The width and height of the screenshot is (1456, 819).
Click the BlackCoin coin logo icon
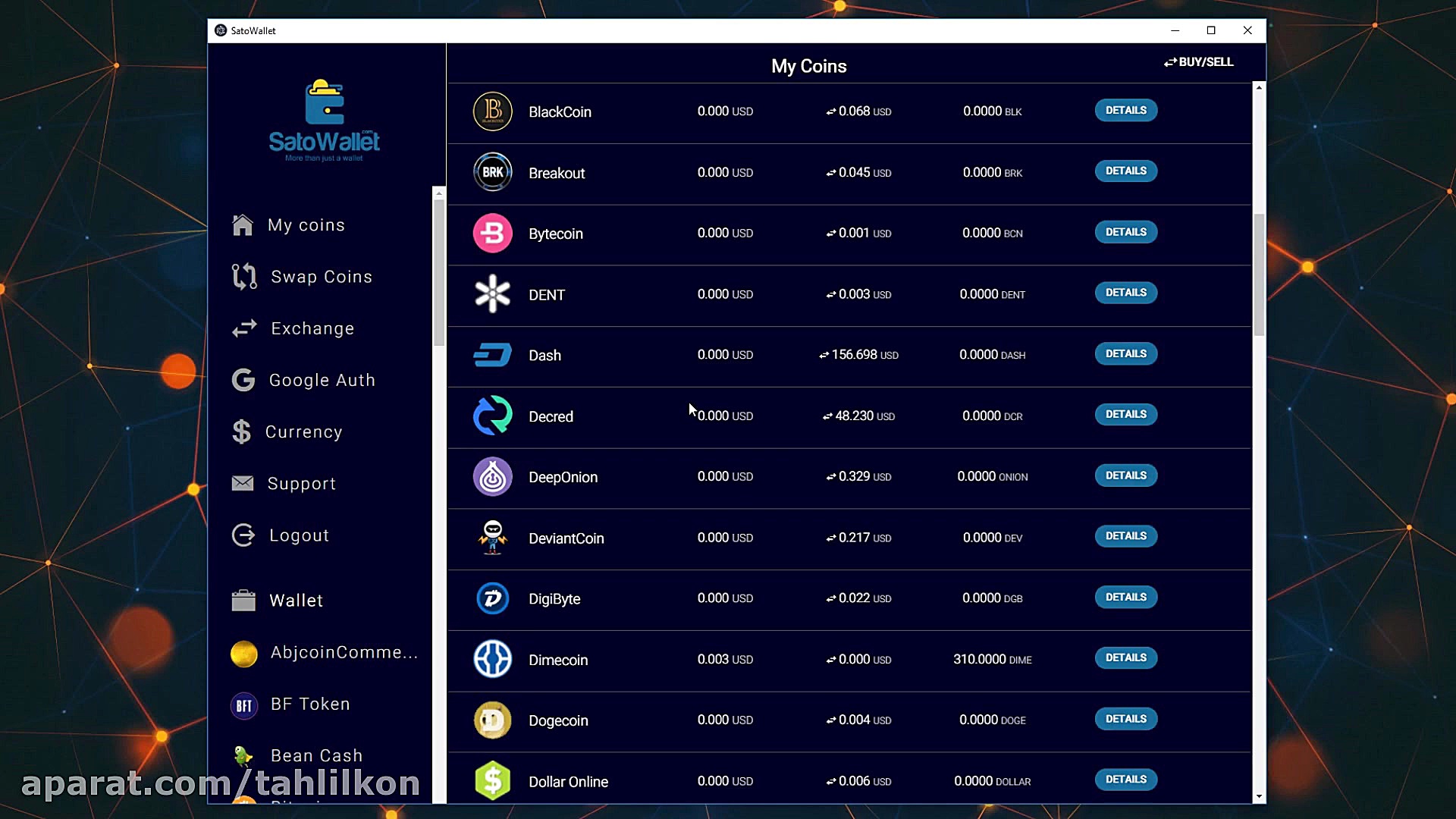click(x=492, y=111)
